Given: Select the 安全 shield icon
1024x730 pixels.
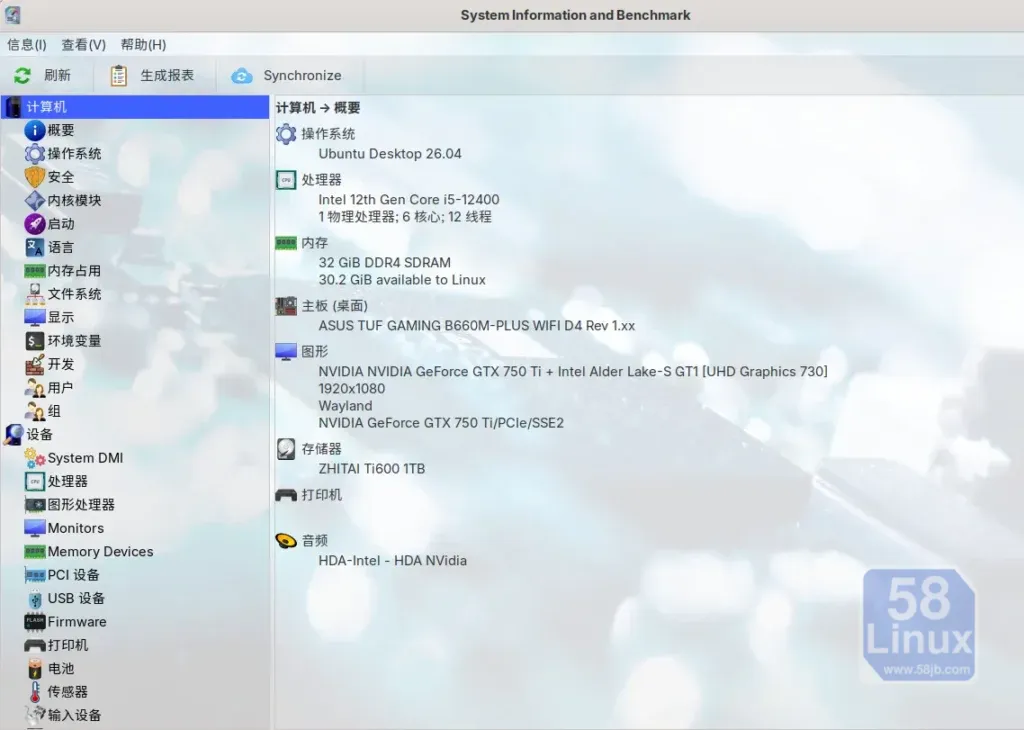Looking at the screenshot, I should coord(35,177).
